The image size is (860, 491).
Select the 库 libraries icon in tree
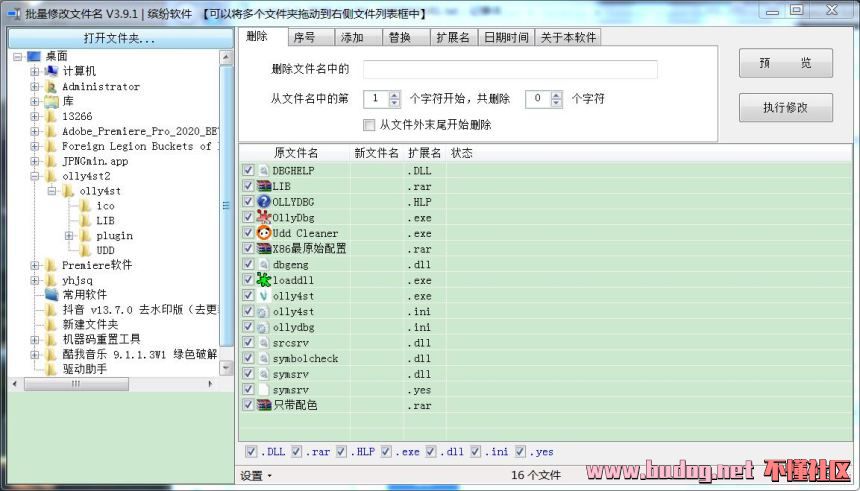click(x=51, y=101)
